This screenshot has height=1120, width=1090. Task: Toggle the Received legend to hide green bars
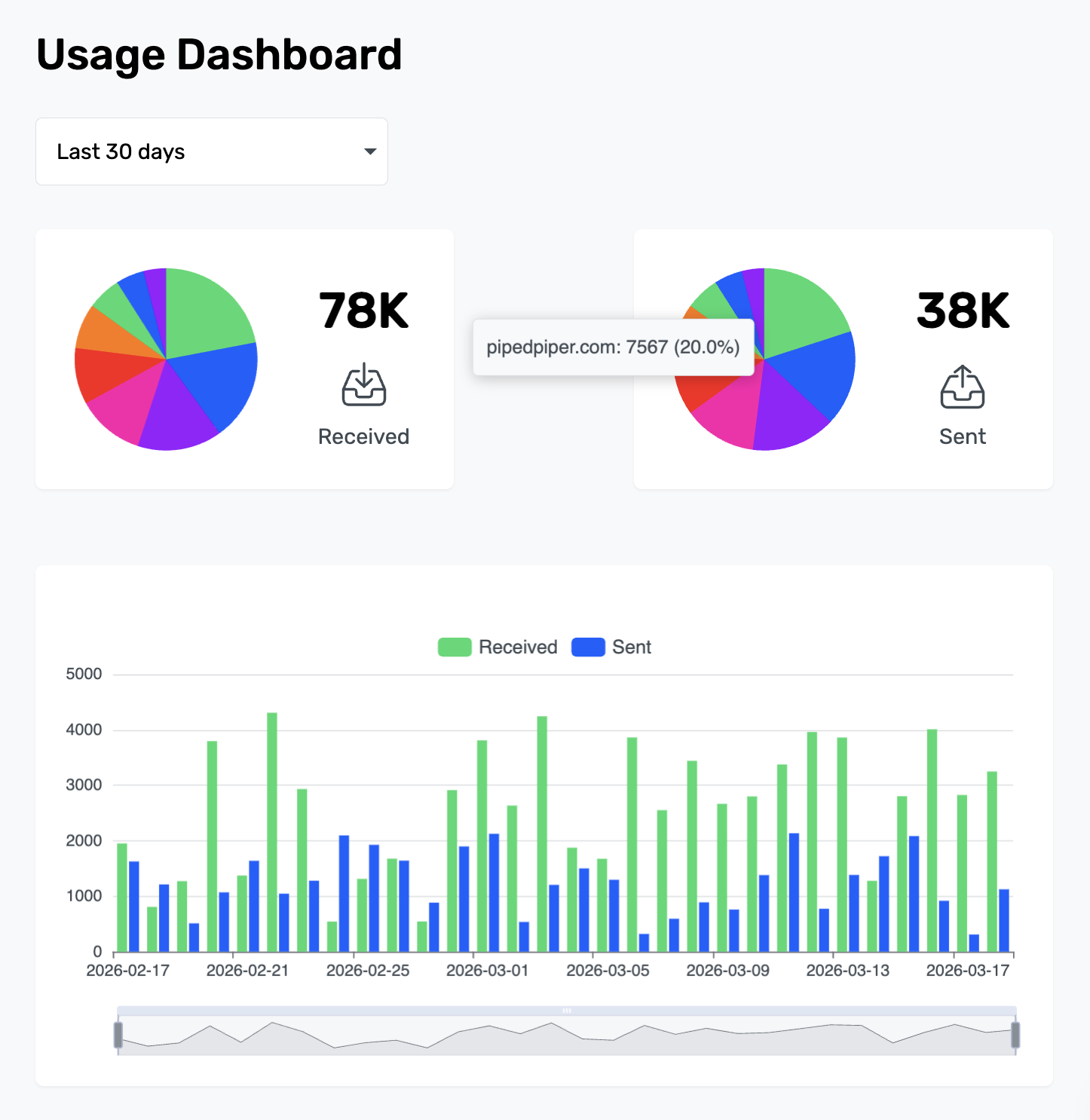click(x=496, y=647)
